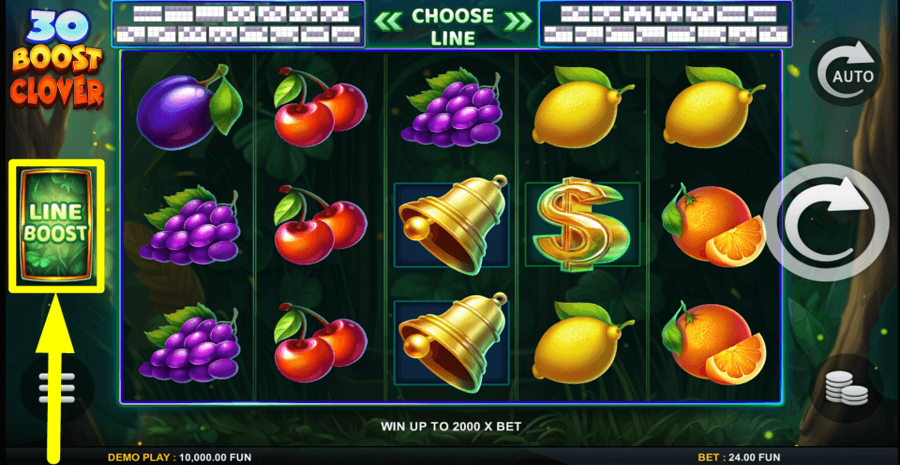This screenshot has width=900, height=465.
Task: Click the Win Up To 2000 X Bet text
Action: pyautogui.click(x=451, y=426)
